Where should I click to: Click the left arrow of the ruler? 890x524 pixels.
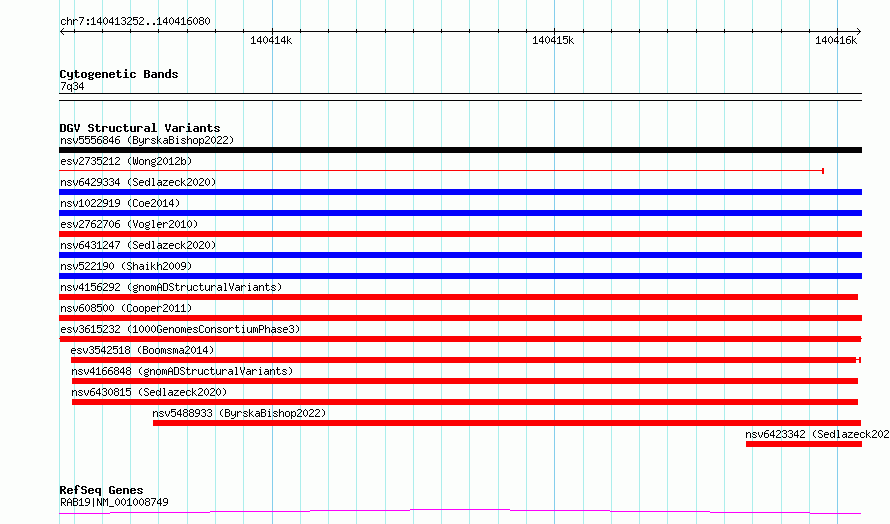click(62, 31)
